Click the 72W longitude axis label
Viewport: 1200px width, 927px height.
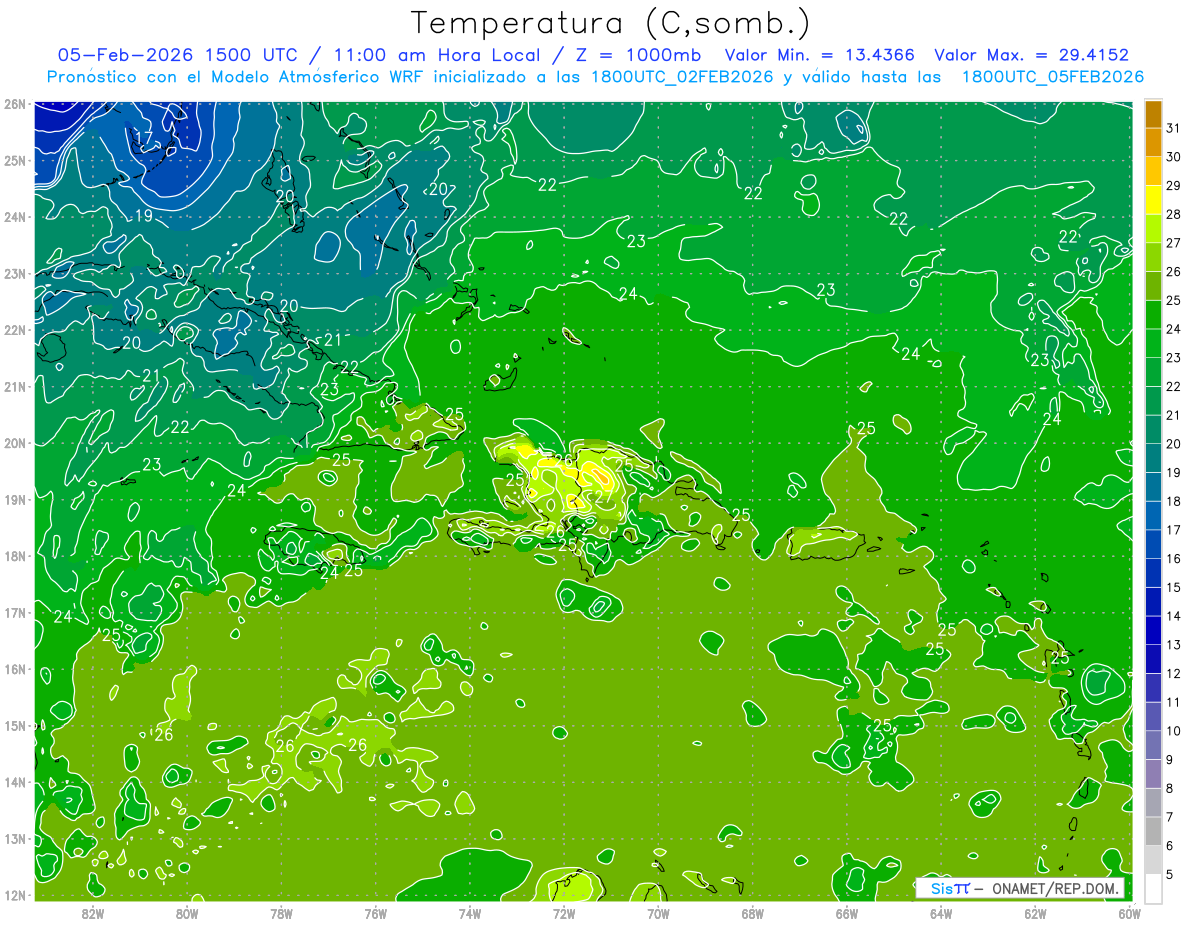point(564,913)
